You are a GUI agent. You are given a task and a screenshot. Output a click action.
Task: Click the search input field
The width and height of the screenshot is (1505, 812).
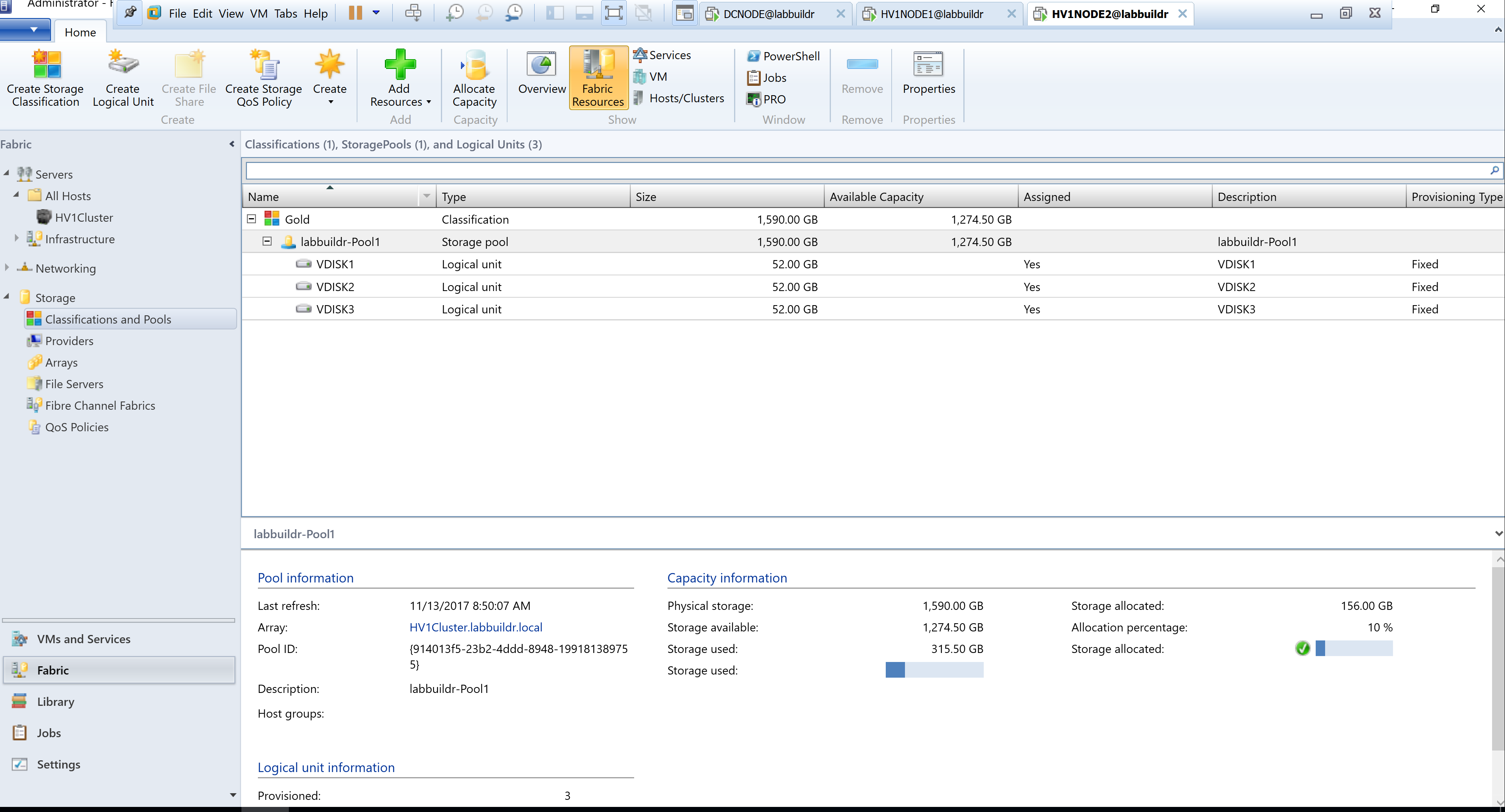click(867, 170)
